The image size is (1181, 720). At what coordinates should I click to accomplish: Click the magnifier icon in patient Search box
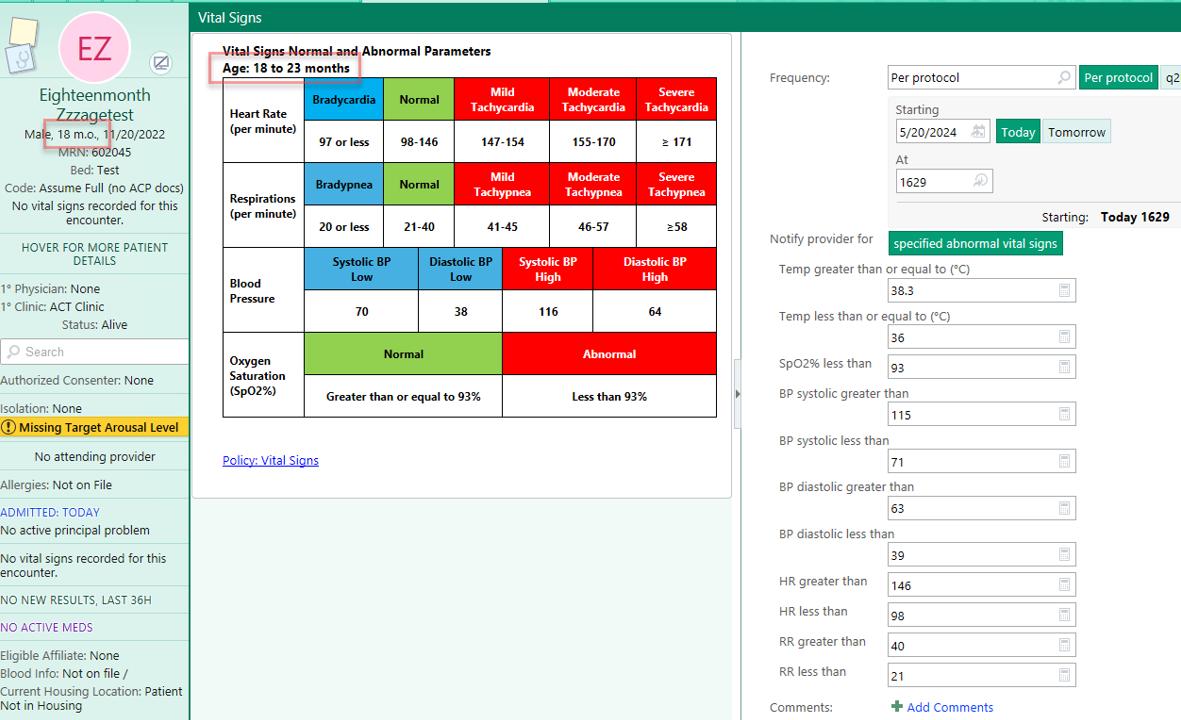coord(14,352)
